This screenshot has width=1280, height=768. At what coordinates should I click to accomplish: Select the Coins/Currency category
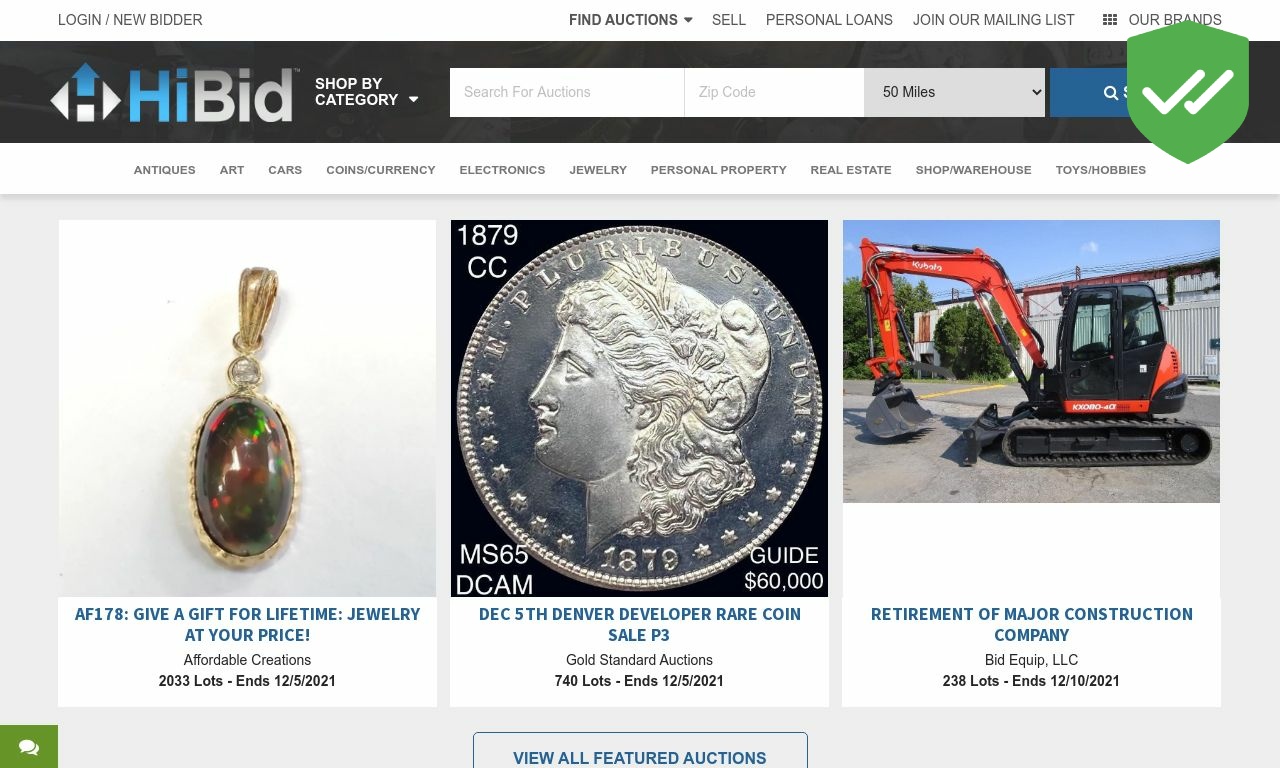pos(380,170)
